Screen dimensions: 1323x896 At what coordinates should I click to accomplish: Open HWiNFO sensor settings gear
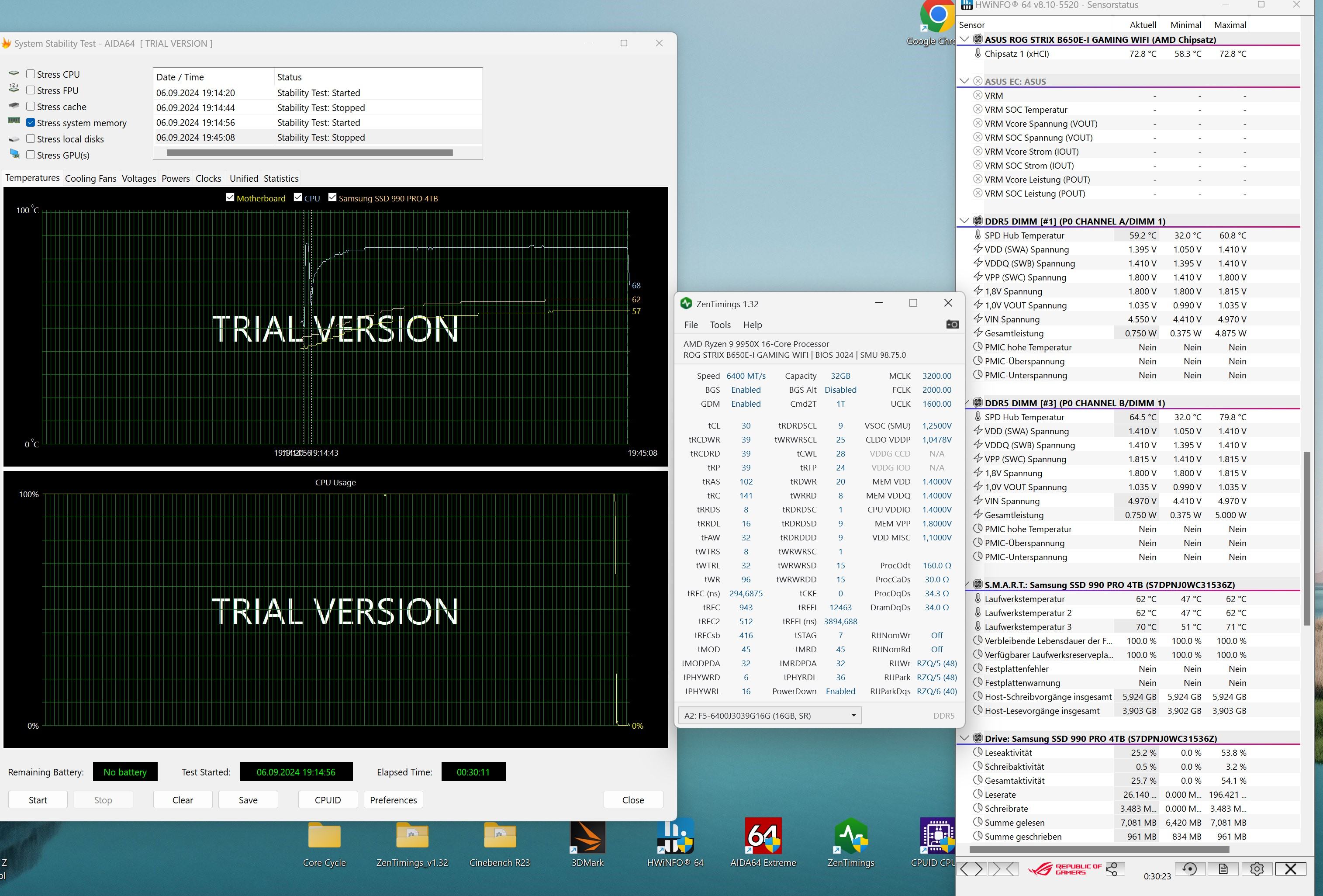pyautogui.click(x=1257, y=868)
